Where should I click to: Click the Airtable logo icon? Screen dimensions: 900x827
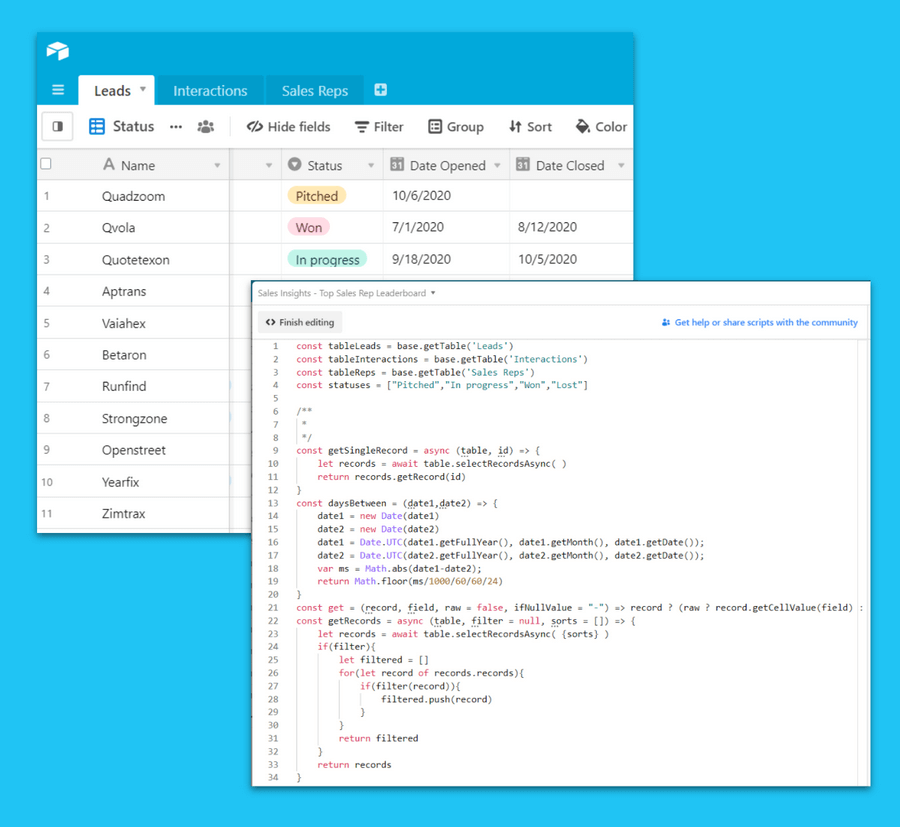click(x=57, y=52)
